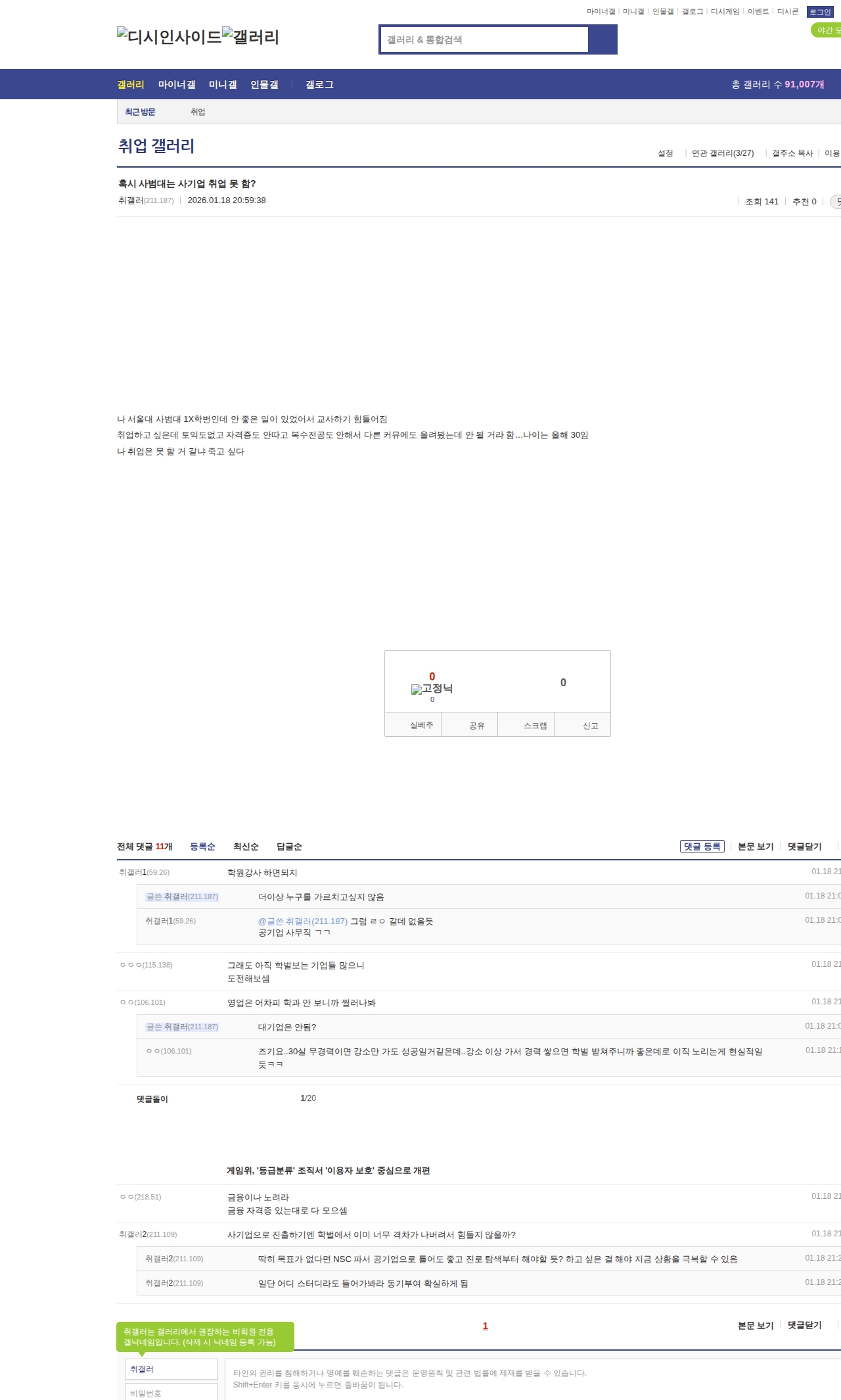Open the 갤러리 main nav tab

131,84
